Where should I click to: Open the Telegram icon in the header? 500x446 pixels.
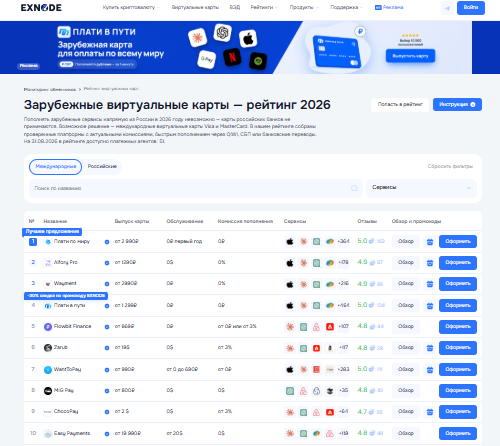coord(447,8)
